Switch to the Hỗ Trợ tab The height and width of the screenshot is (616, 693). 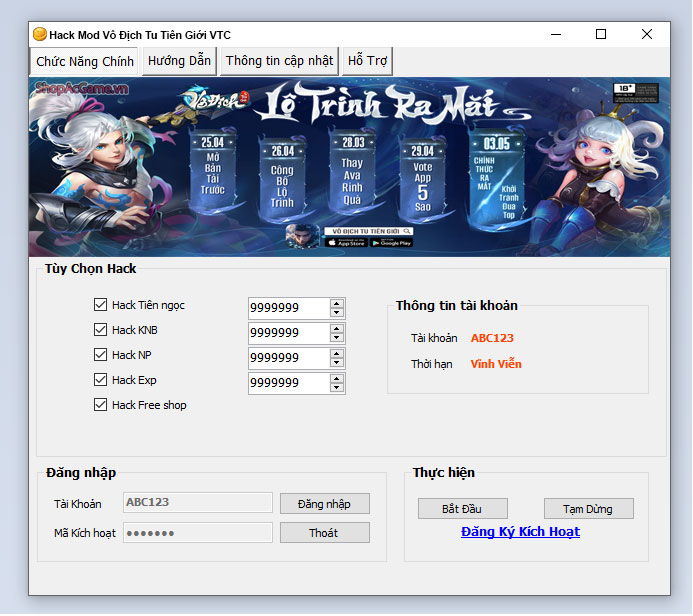pos(367,61)
